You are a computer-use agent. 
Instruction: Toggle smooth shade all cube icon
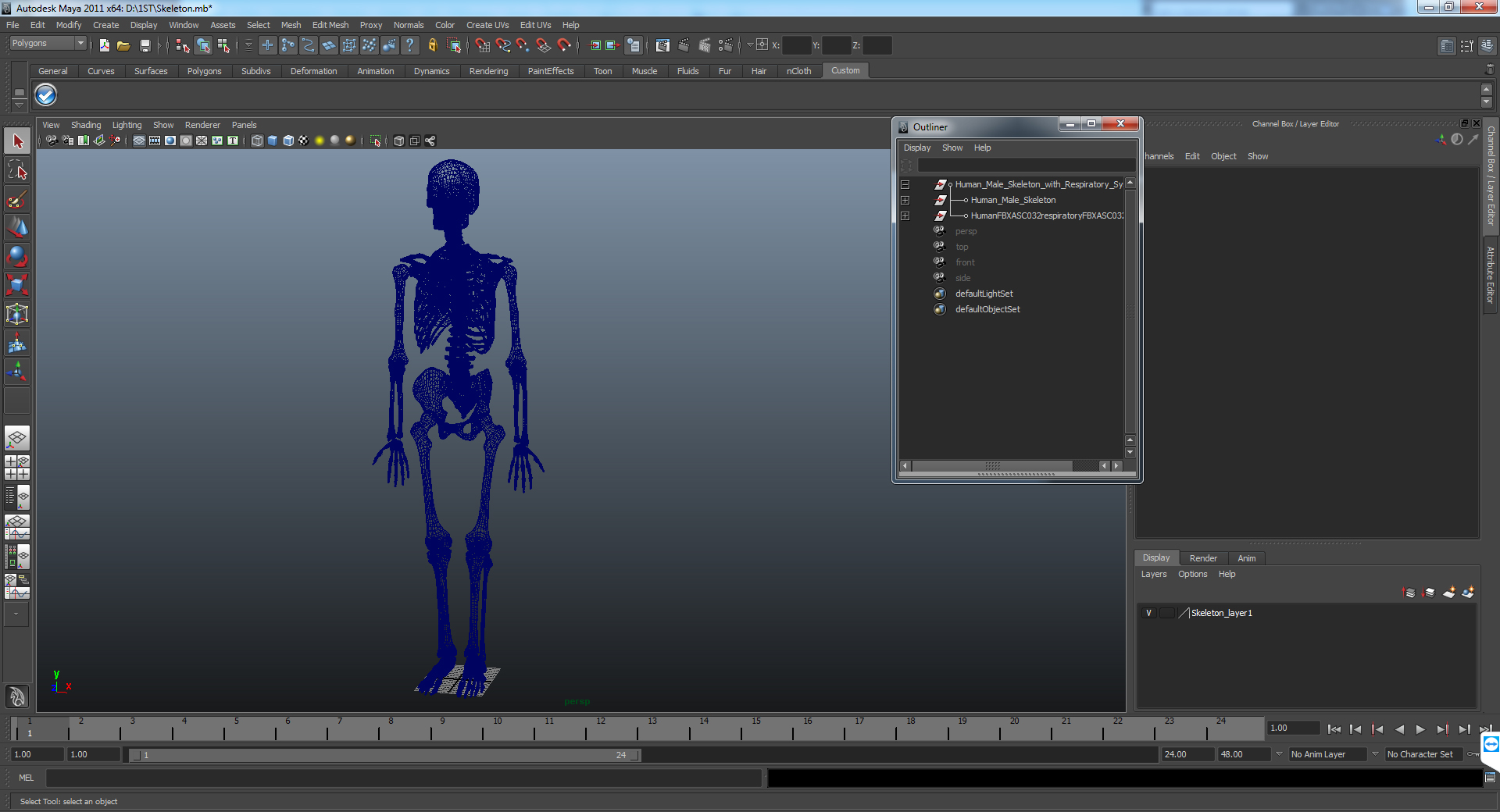(x=273, y=141)
